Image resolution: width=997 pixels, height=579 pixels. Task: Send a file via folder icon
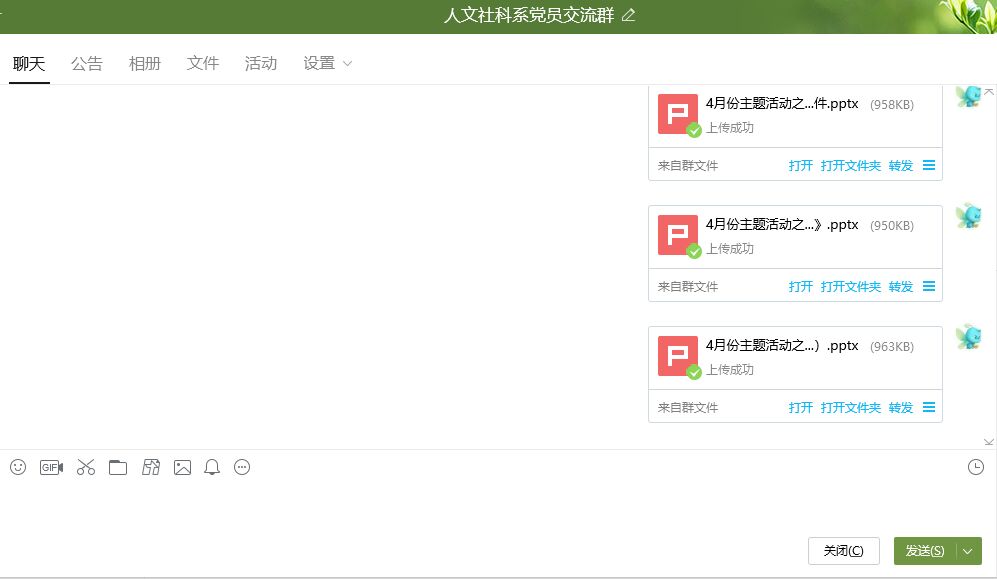coord(118,467)
